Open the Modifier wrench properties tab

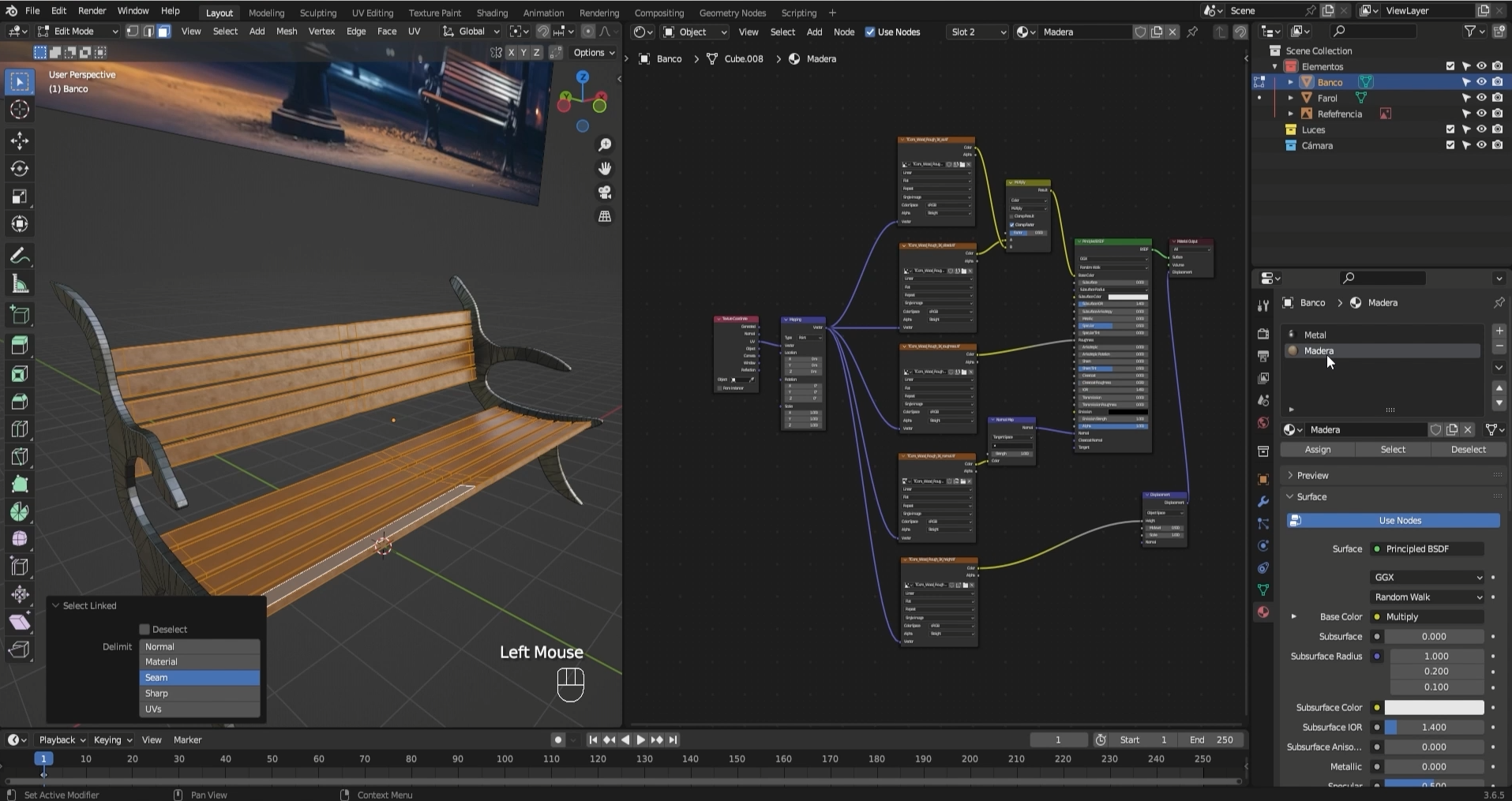pyautogui.click(x=1263, y=502)
